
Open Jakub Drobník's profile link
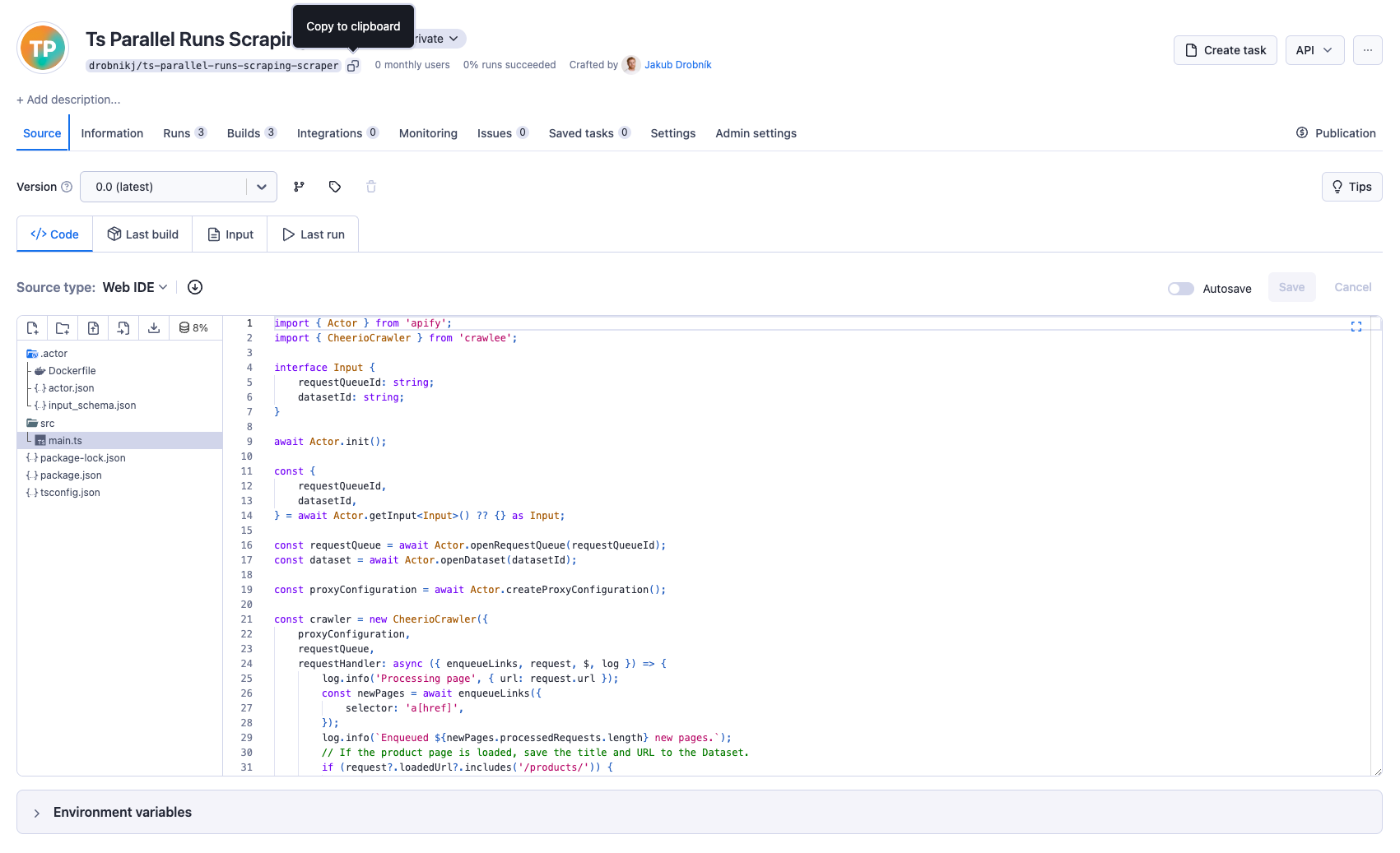tap(677, 65)
